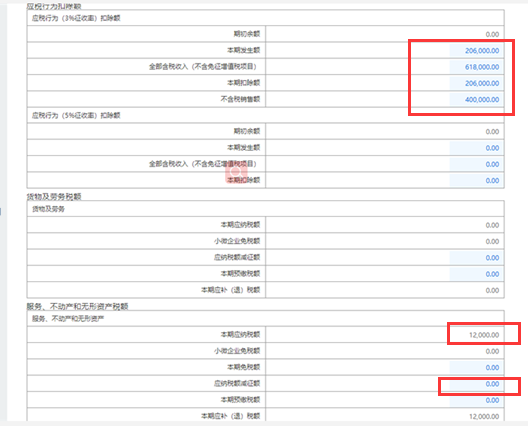The width and height of the screenshot is (528, 426).
Task: Click 服务 本期应纳税额 value 12,000.00
Action: (x=484, y=335)
